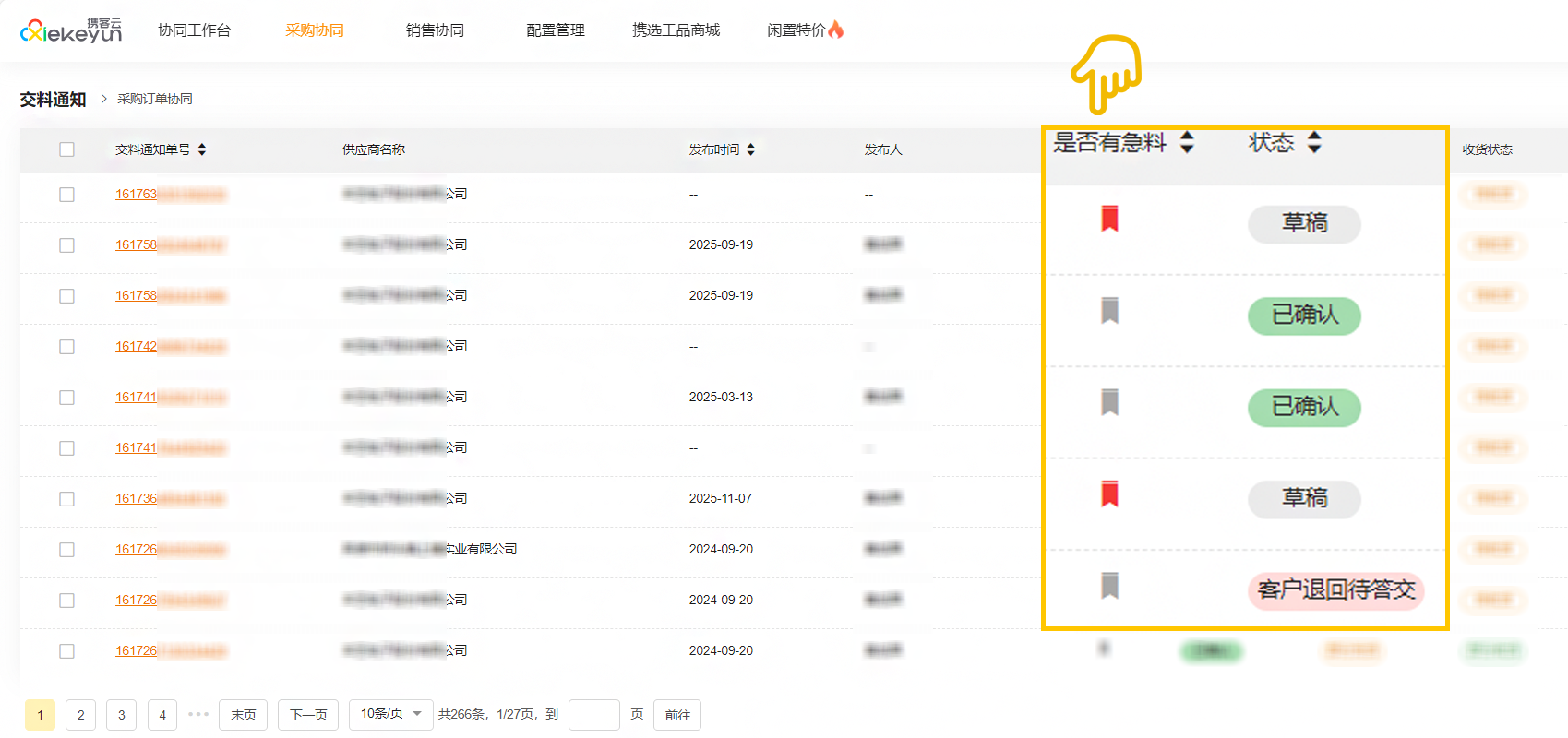This screenshot has height=738, width=1568.
Task: Click gray flag in 客户退回待答交 row
Action: 1109,585
